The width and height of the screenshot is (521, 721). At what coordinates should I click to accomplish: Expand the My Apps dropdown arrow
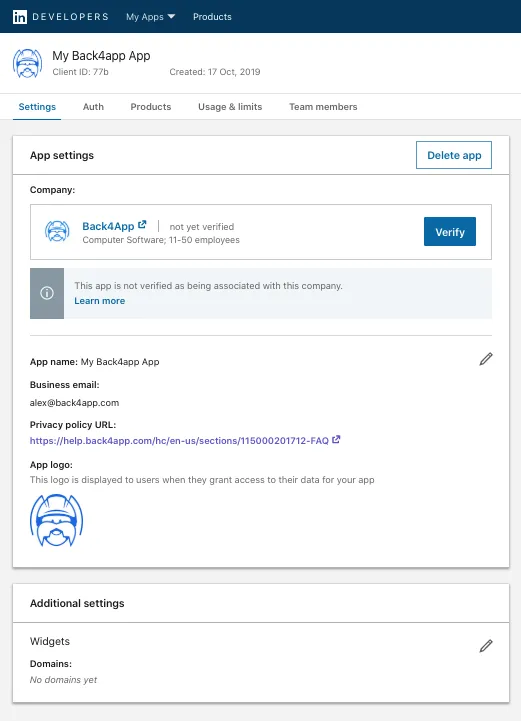pos(172,17)
